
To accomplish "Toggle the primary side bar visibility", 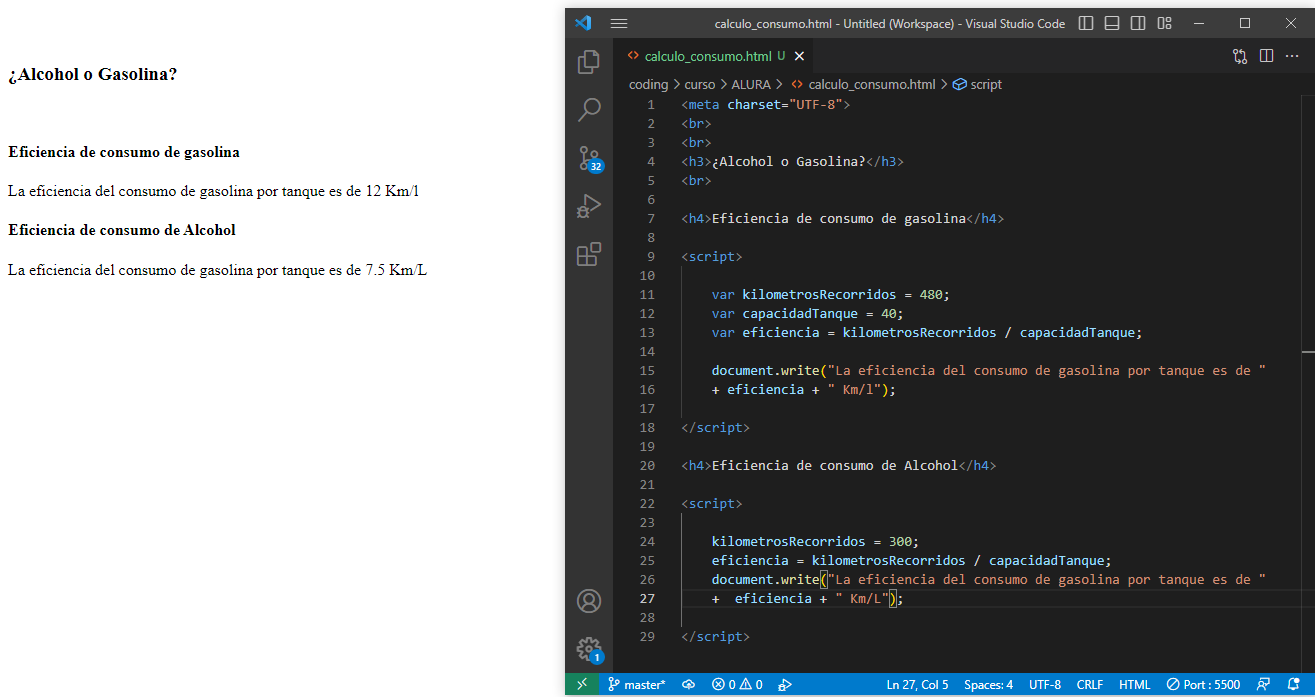I will coord(1086,23).
